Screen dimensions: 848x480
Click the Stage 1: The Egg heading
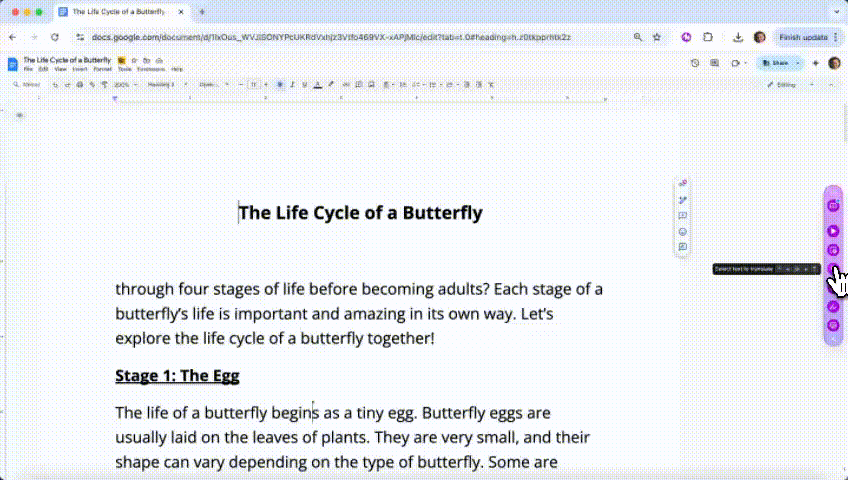[177, 376]
